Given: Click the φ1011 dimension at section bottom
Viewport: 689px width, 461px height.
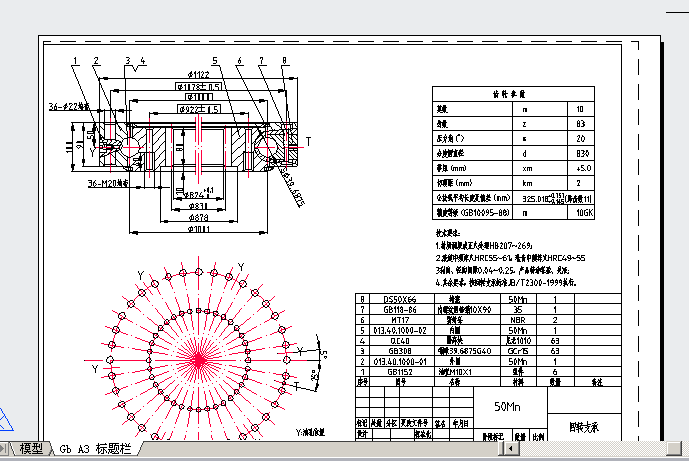Looking at the screenshot, I should pyautogui.click(x=198, y=229).
